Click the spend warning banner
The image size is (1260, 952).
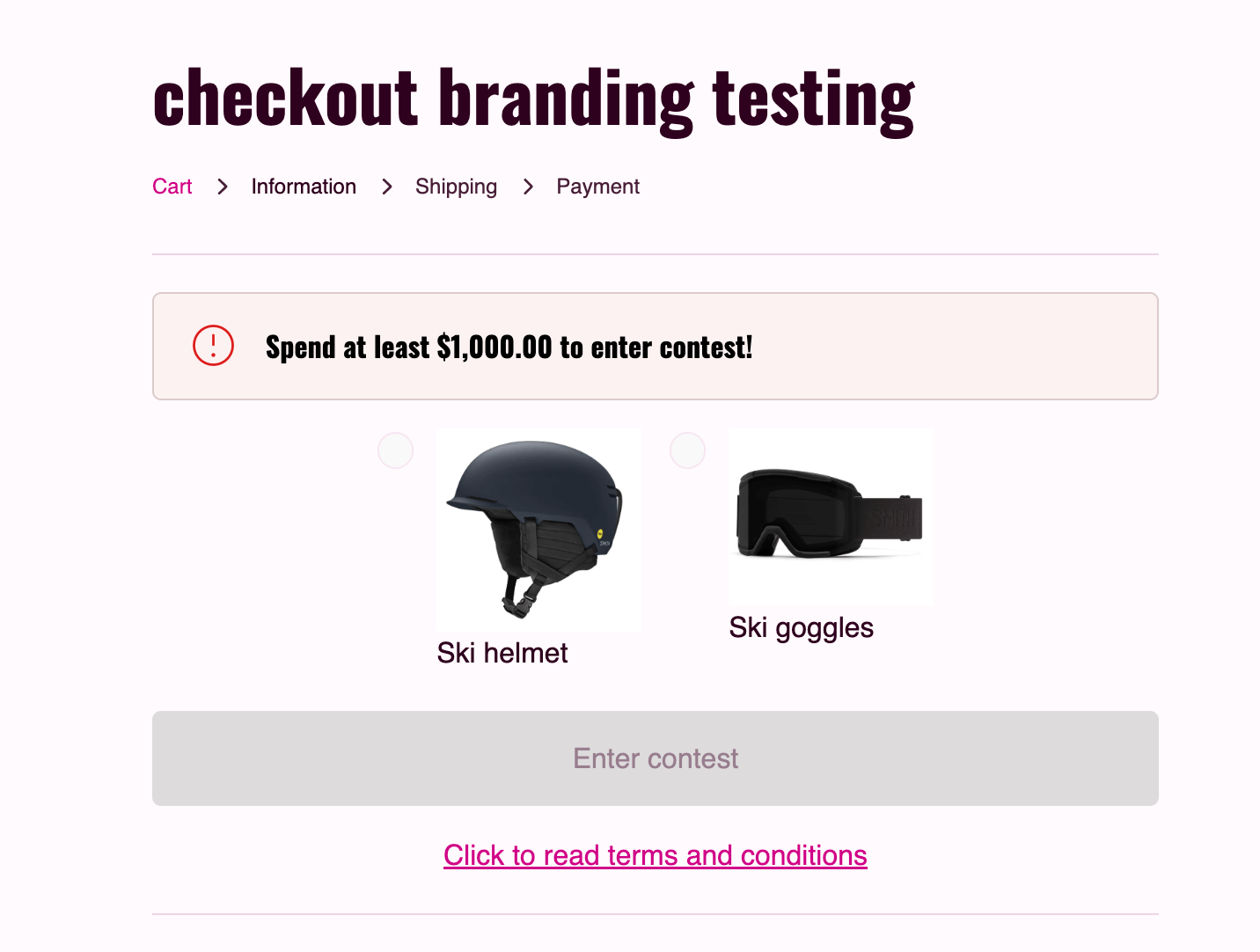point(655,346)
